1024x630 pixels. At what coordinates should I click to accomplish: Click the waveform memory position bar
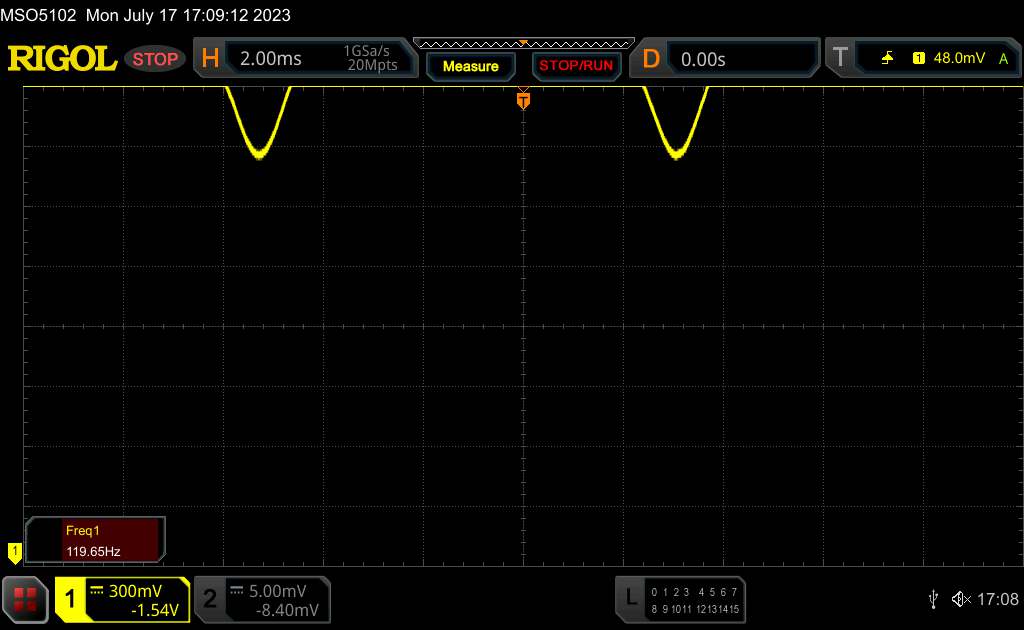coord(523,43)
